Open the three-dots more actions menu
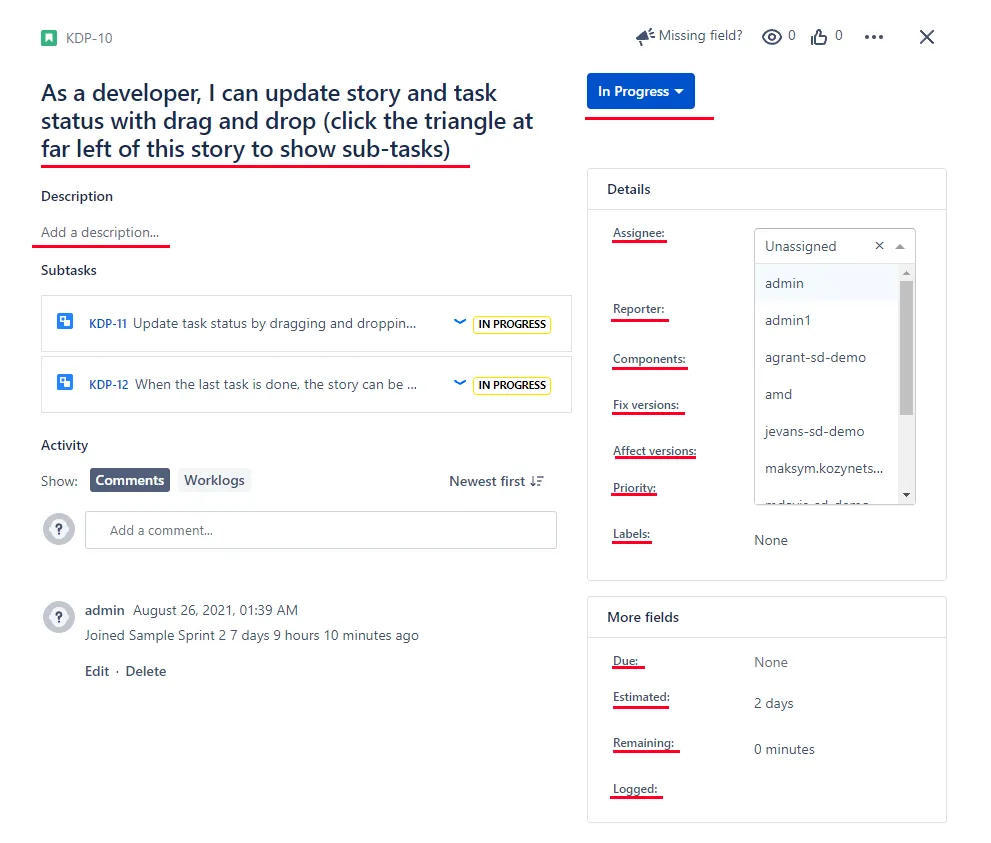 click(873, 37)
